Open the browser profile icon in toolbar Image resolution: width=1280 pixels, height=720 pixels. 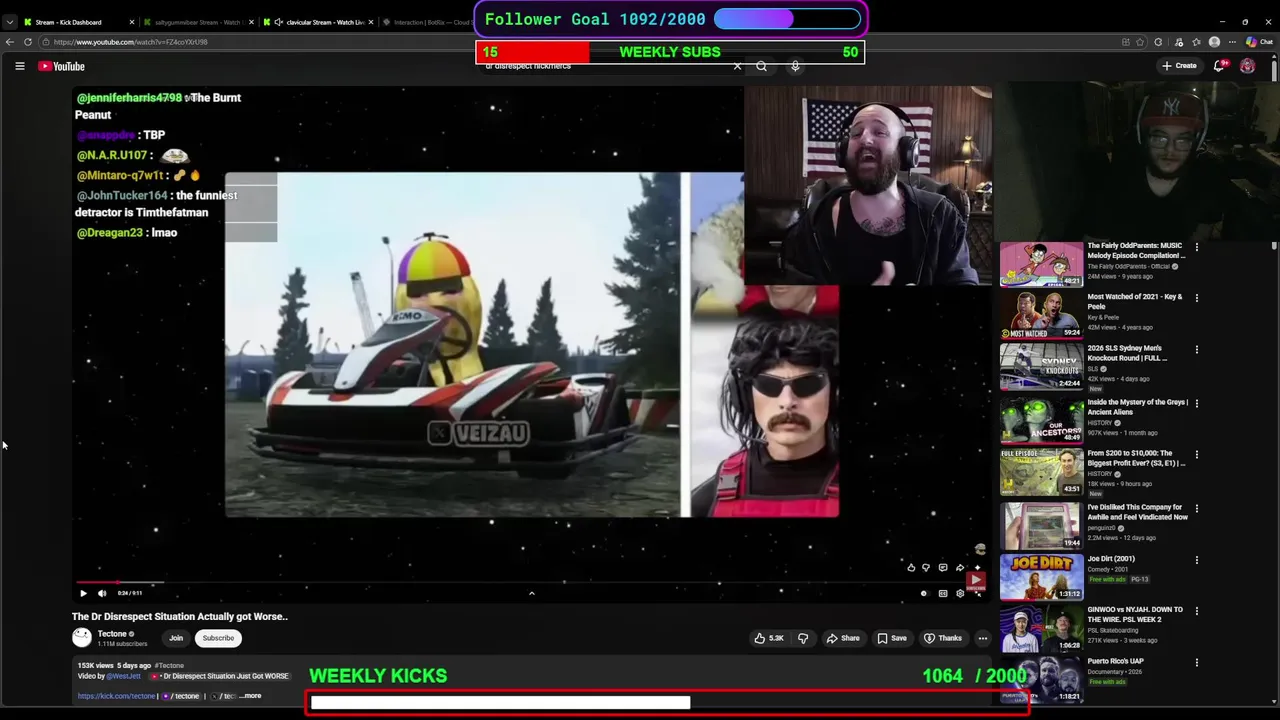pyautogui.click(x=1214, y=42)
